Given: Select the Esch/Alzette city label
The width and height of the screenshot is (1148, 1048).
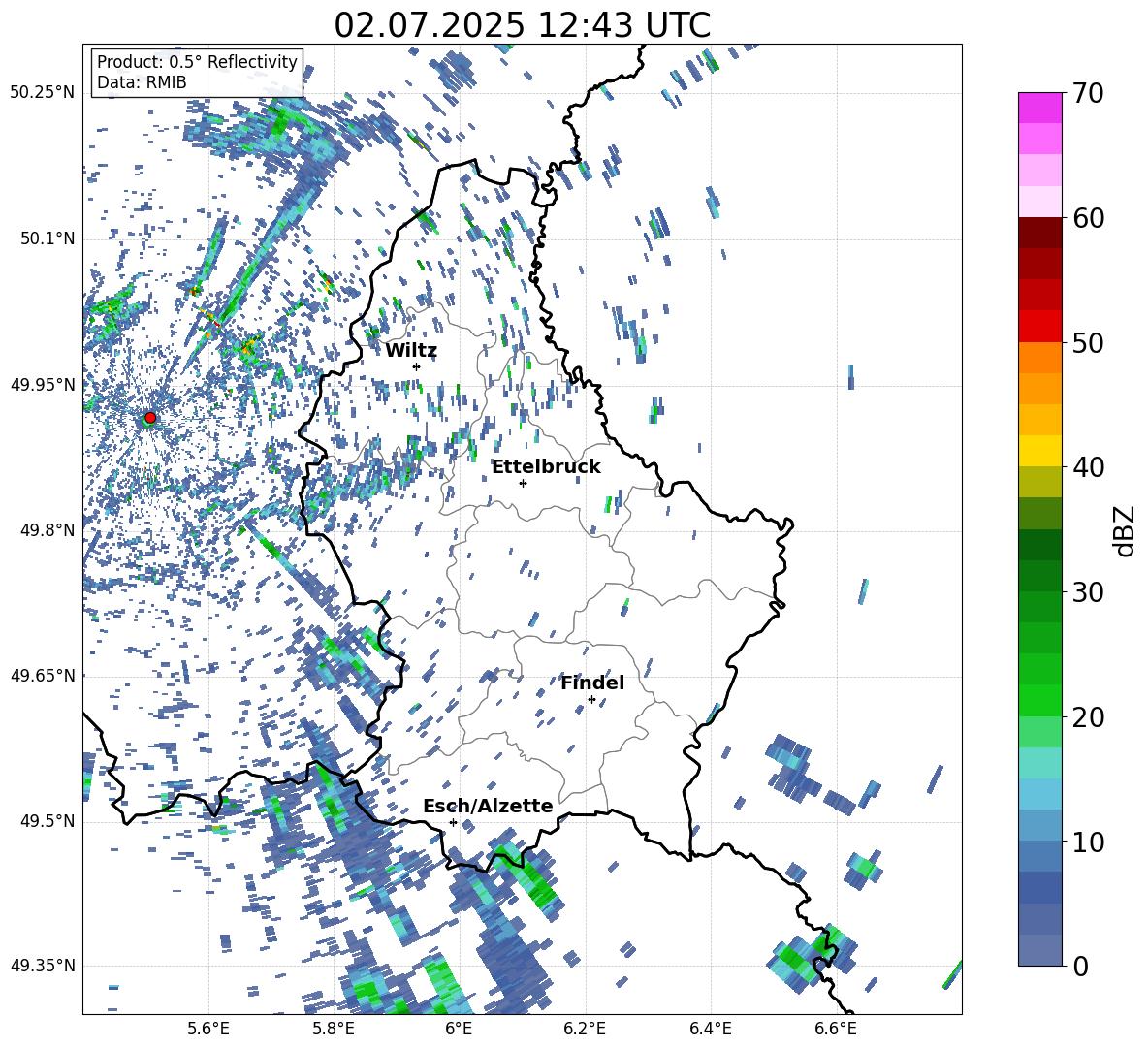Looking at the screenshot, I should pyautogui.click(x=489, y=806).
